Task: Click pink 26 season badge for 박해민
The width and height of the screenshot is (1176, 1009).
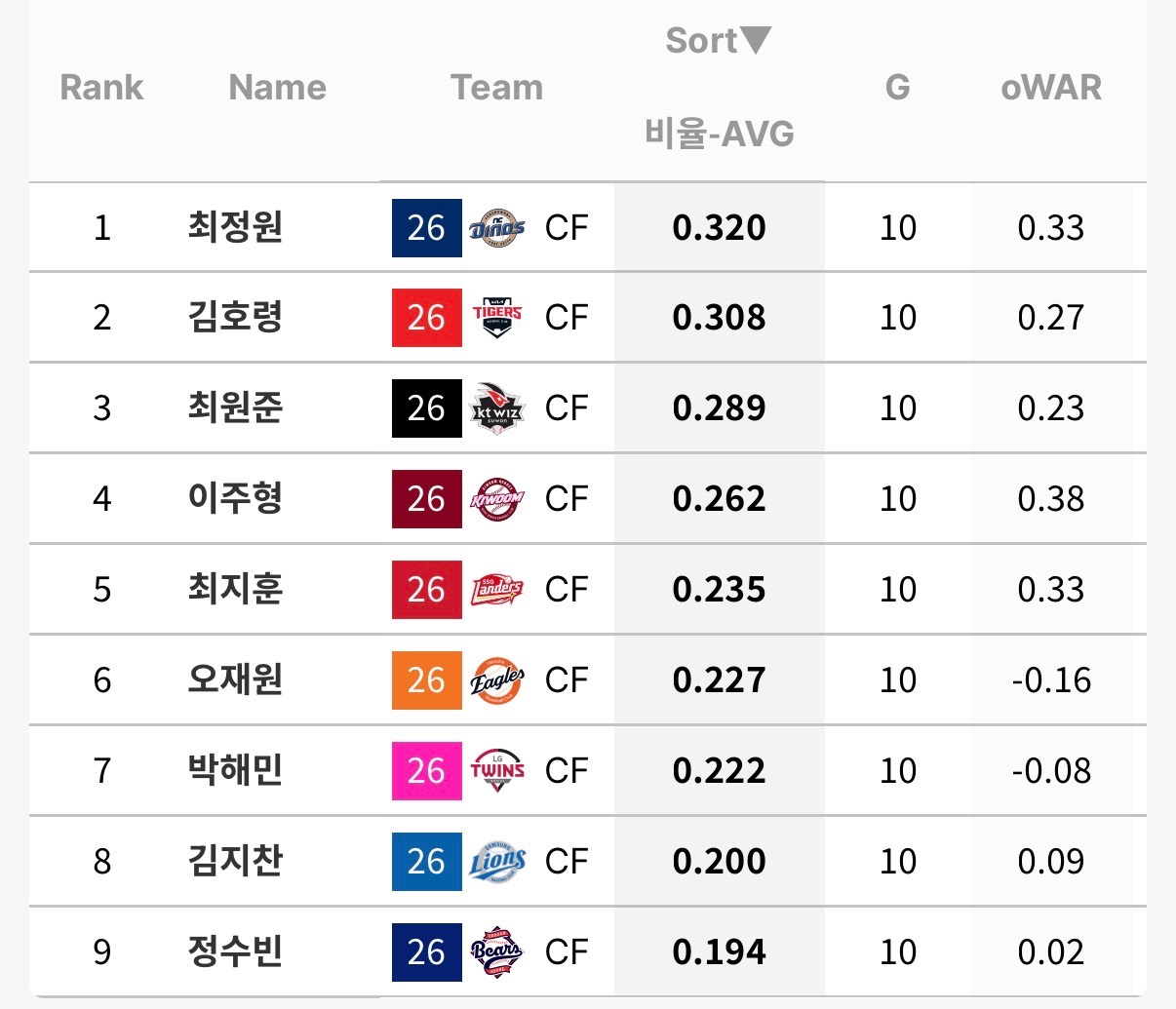Action: [426, 771]
